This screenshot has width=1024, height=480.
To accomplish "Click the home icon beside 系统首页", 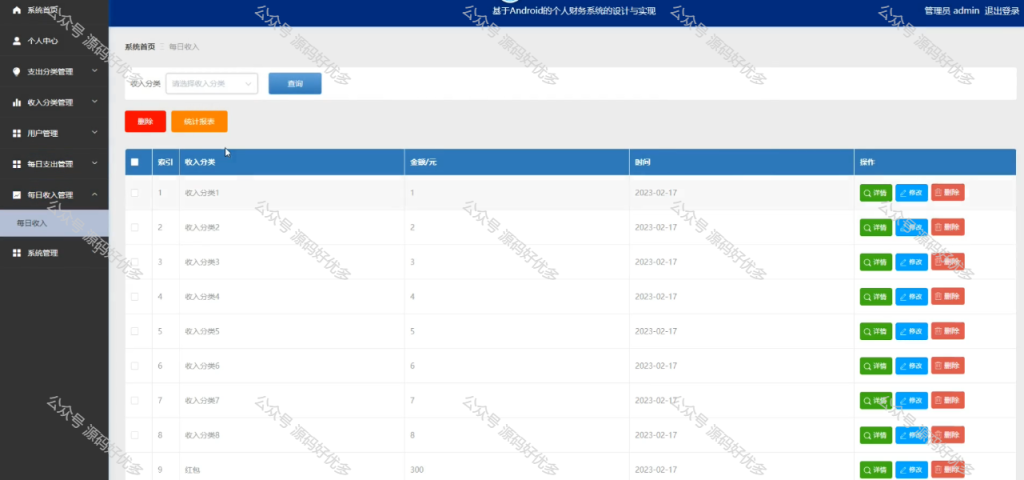I will pyautogui.click(x=17, y=10).
